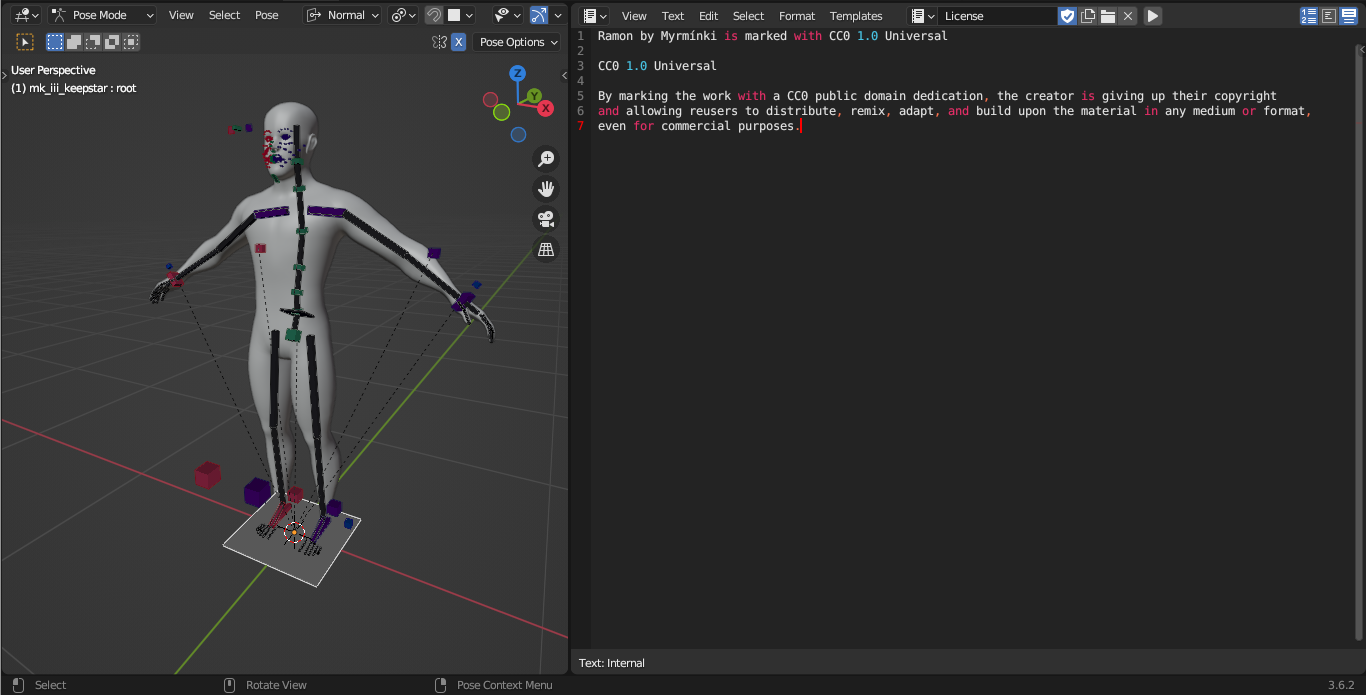Create new text copy icon
1366x695 pixels.
tap(1088, 16)
